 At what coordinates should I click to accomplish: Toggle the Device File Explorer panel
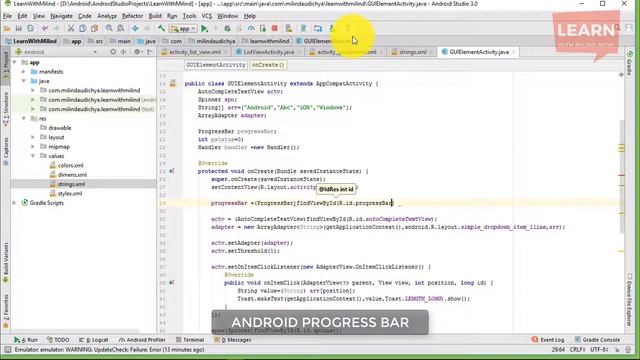(630, 299)
